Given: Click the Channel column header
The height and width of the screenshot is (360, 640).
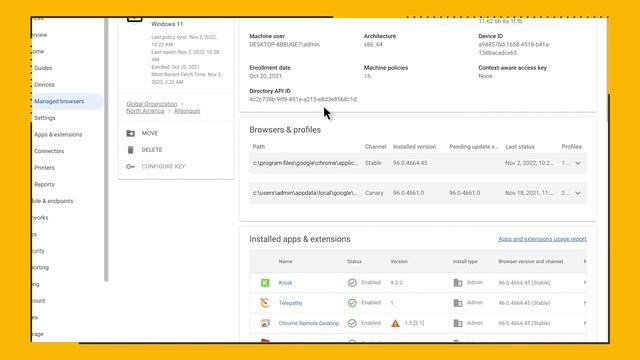Looking at the screenshot, I should click(376, 147).
